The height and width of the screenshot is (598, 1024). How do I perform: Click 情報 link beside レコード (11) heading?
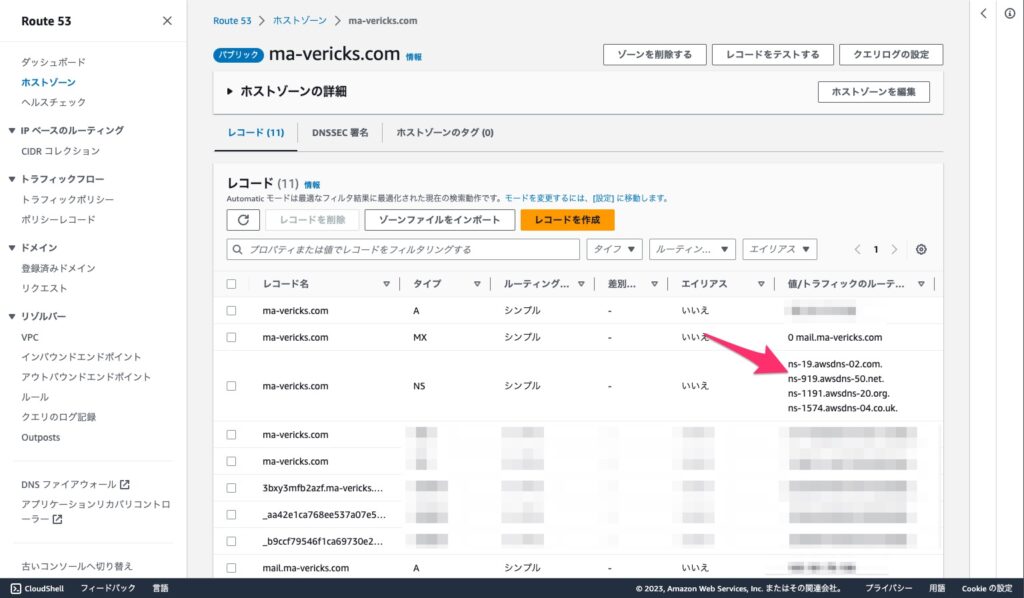pyautogui.click(x=312, y=185)
